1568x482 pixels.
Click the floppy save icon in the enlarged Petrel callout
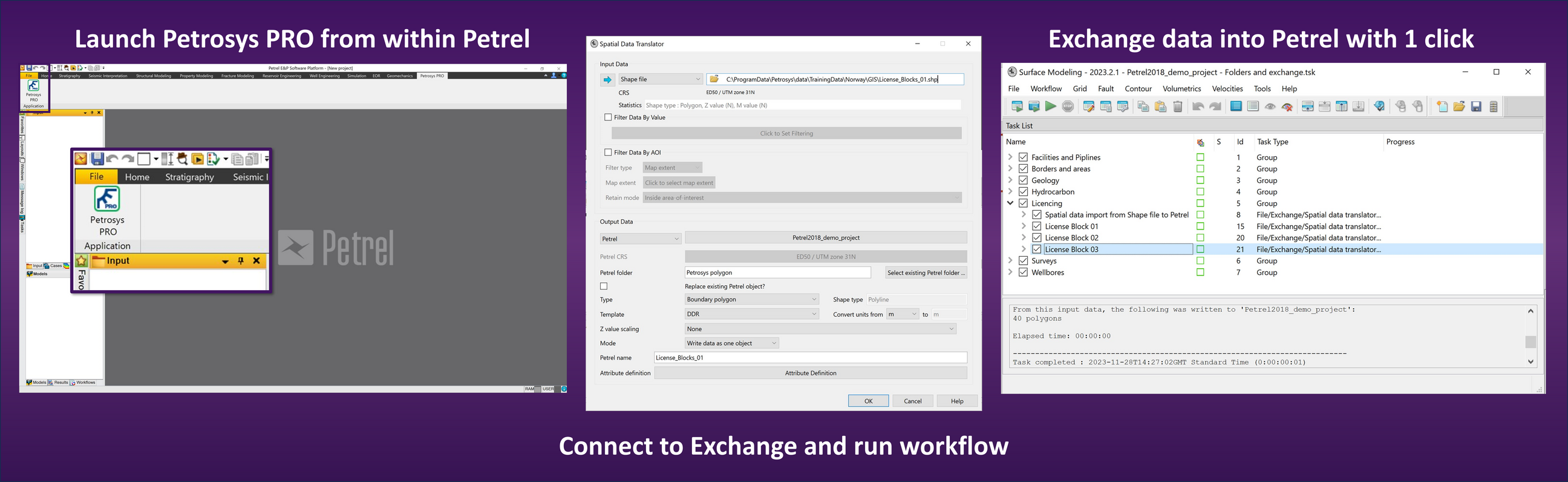click(97, 159)
